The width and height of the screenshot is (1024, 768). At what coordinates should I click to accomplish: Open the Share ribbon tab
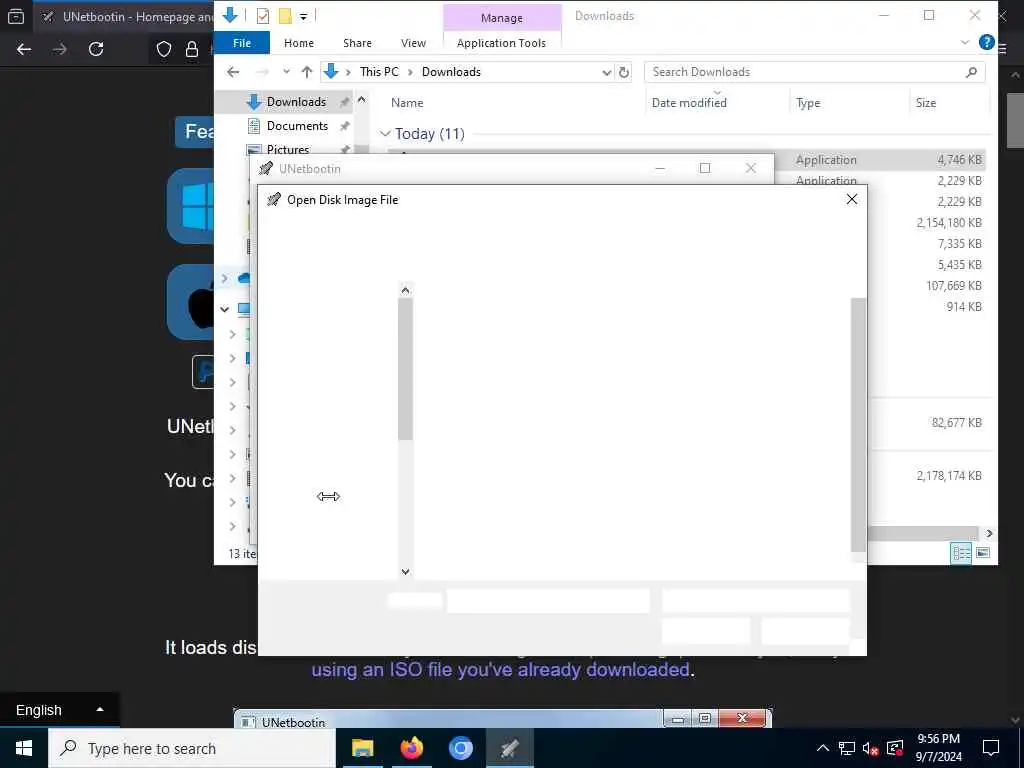[x=357, y=43]
